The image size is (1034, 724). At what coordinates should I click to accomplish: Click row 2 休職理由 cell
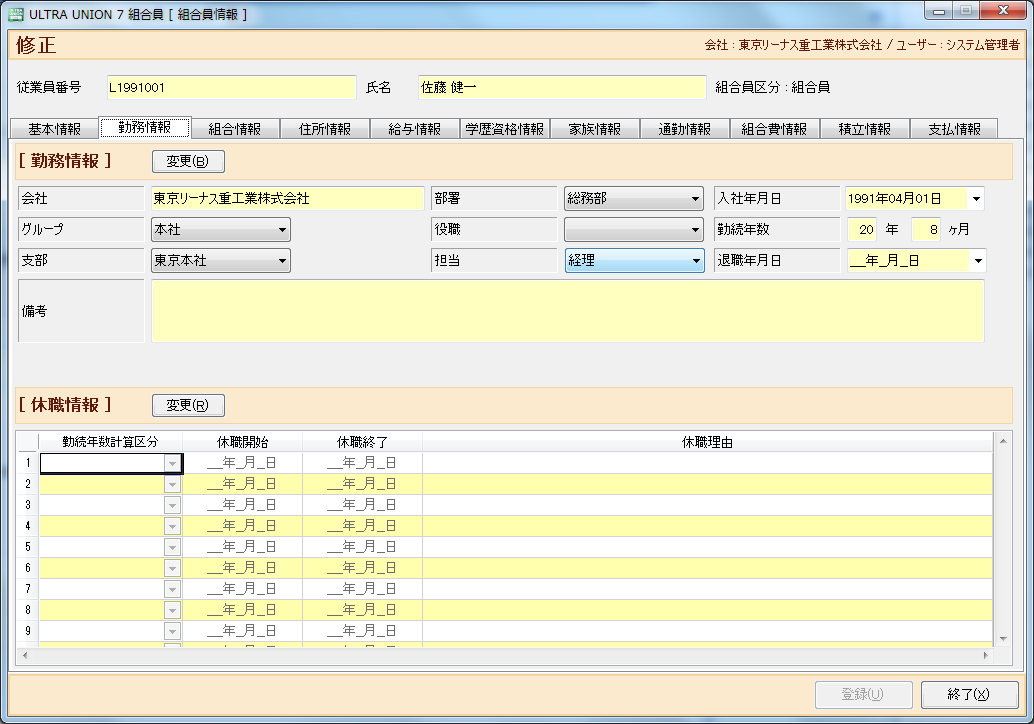pyautogui.click(x=708, y=484)
